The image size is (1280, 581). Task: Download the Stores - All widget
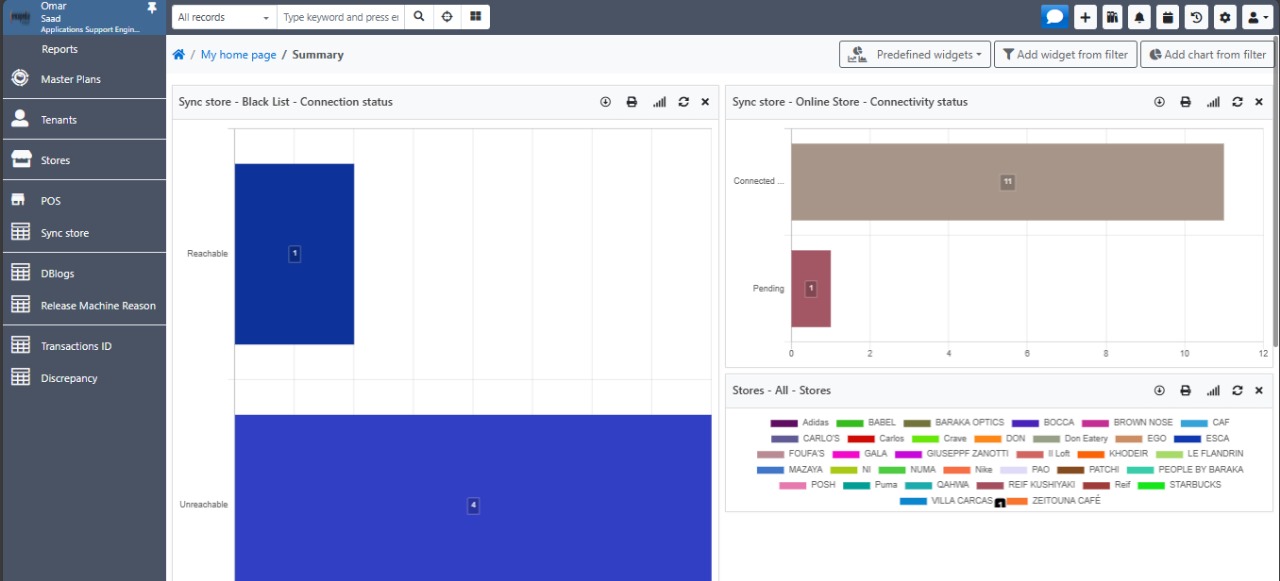(x=1159, y=391)
